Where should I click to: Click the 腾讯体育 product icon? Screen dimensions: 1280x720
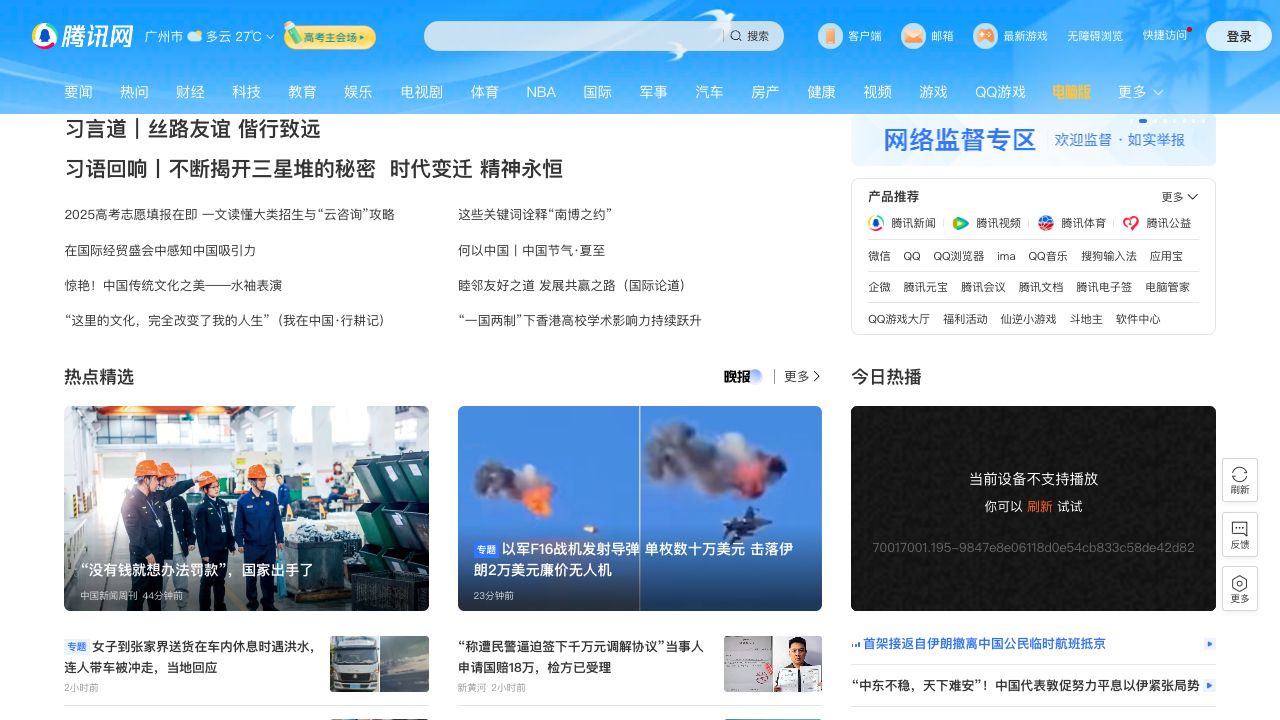click(x=1045, y=223)
